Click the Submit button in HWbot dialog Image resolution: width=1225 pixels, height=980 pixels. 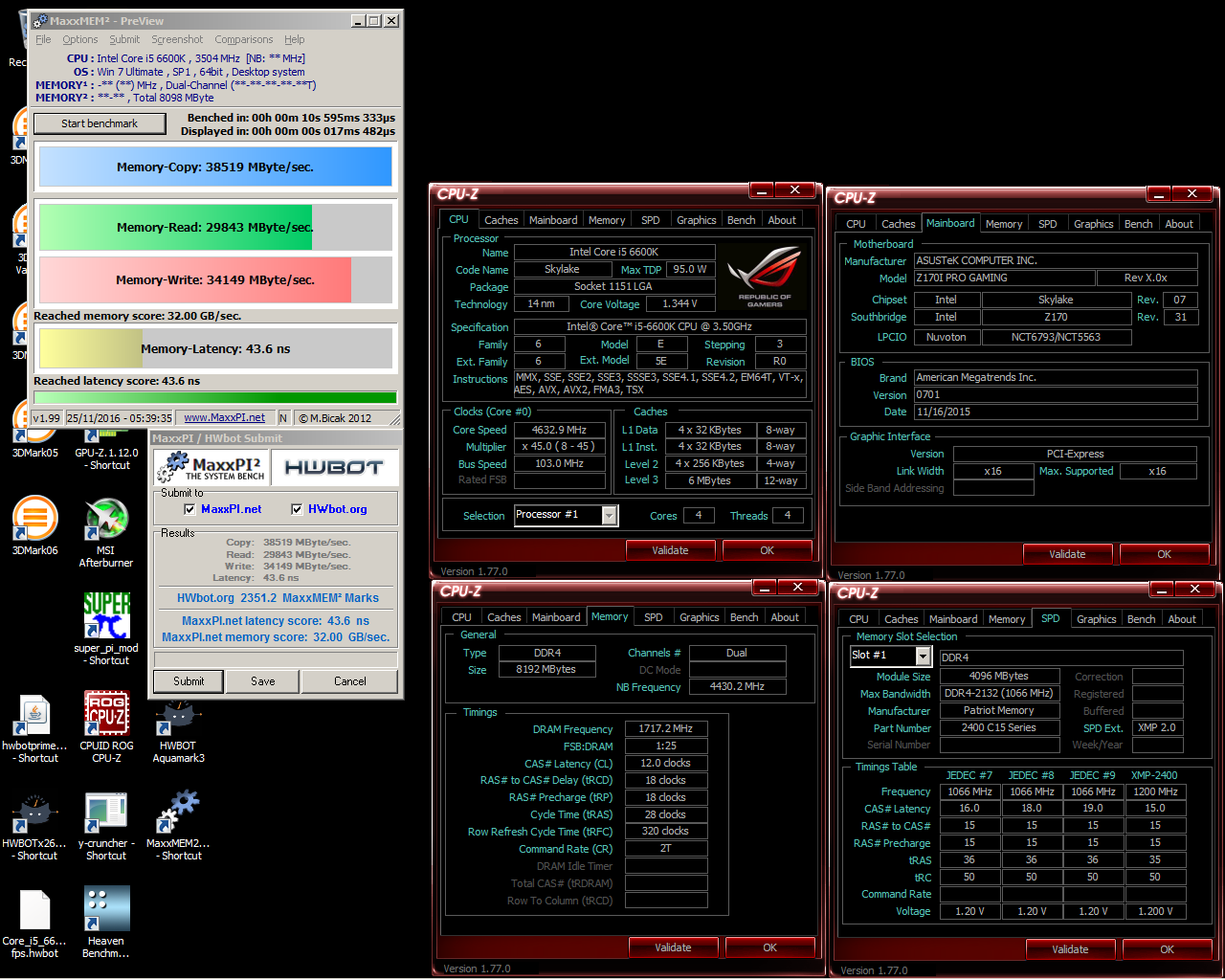click(189, 681)
